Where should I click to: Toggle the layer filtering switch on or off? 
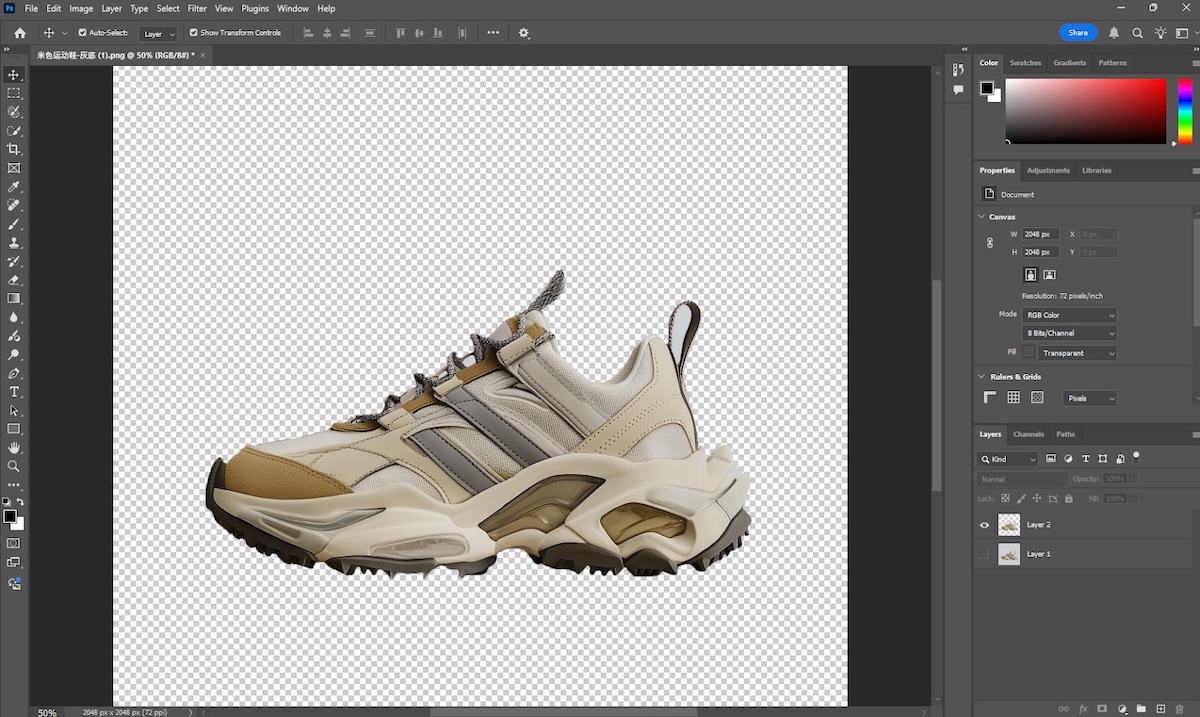tap(1137, 457)
